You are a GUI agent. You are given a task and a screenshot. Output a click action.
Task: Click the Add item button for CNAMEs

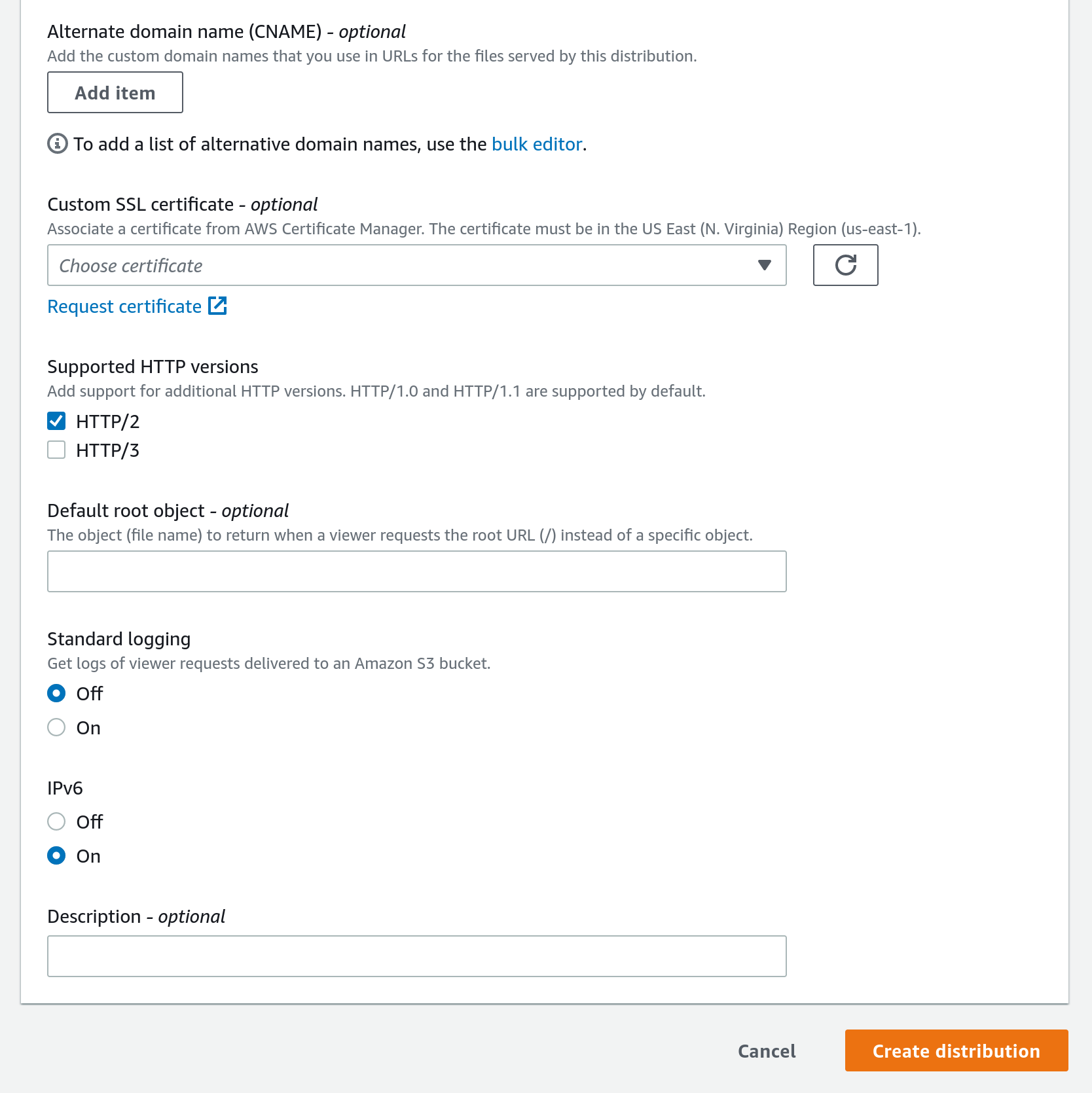pyautogui.click(x=115, y=92)
